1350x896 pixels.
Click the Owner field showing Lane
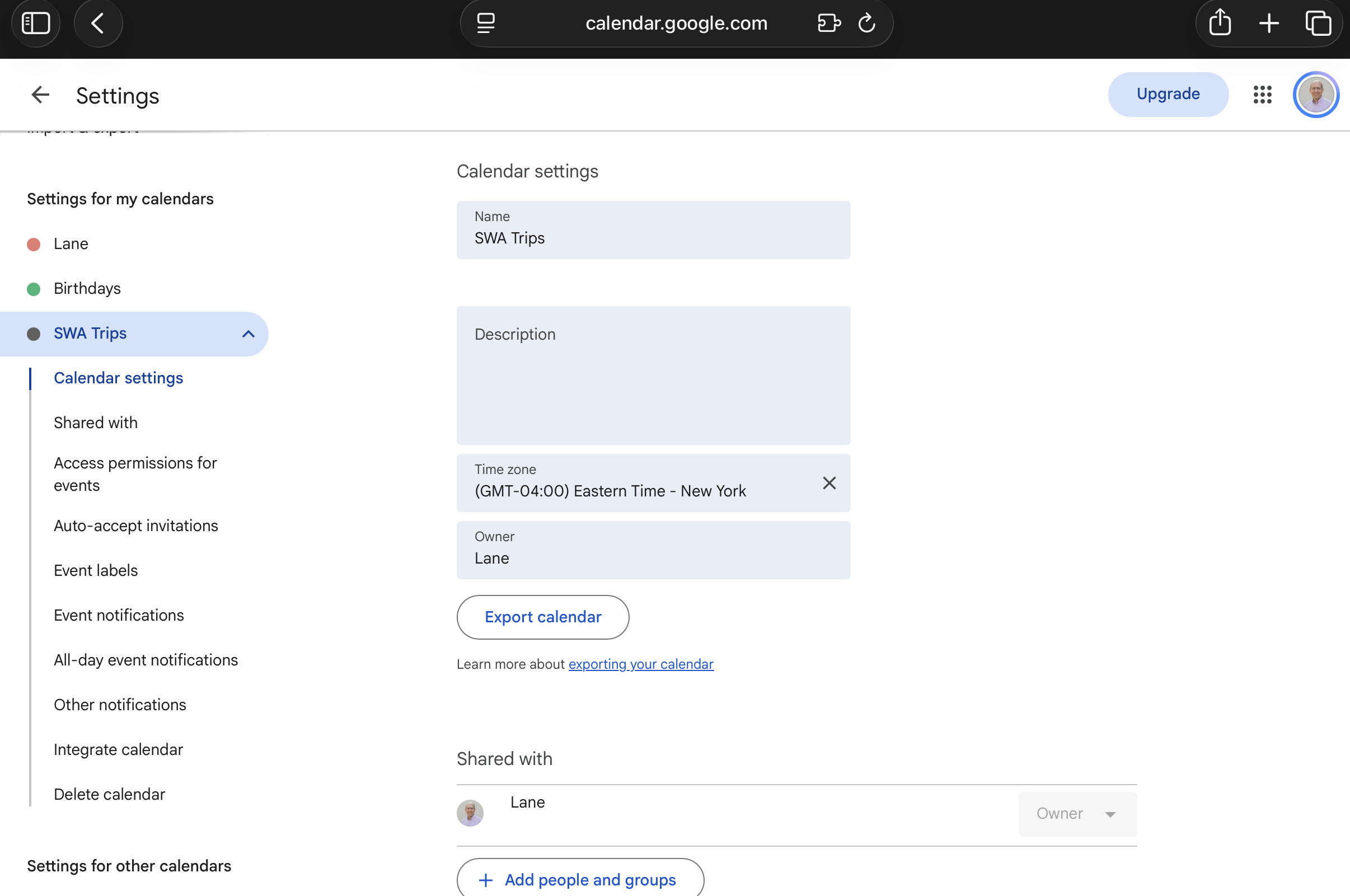coord(653,550)
